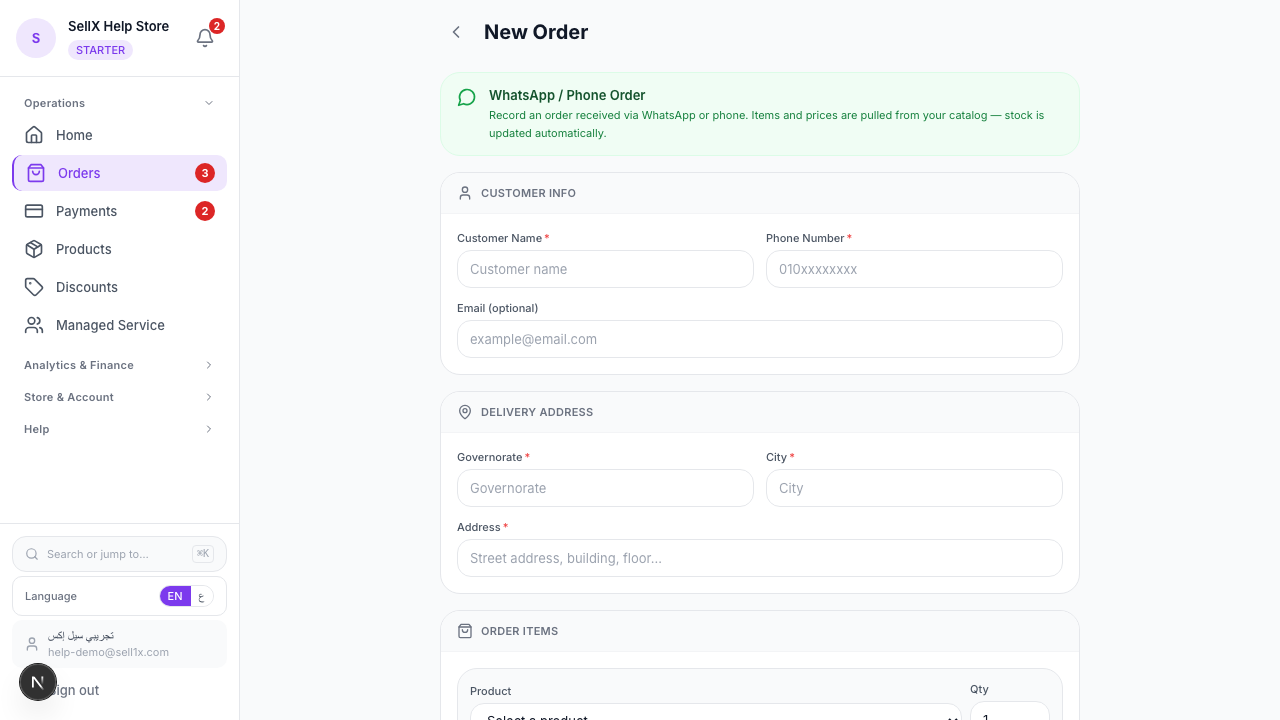Image resolution: width=1280 pixels, height=720 pixels.
Task: Switch language to Arabic
Action: pos(202,596)
